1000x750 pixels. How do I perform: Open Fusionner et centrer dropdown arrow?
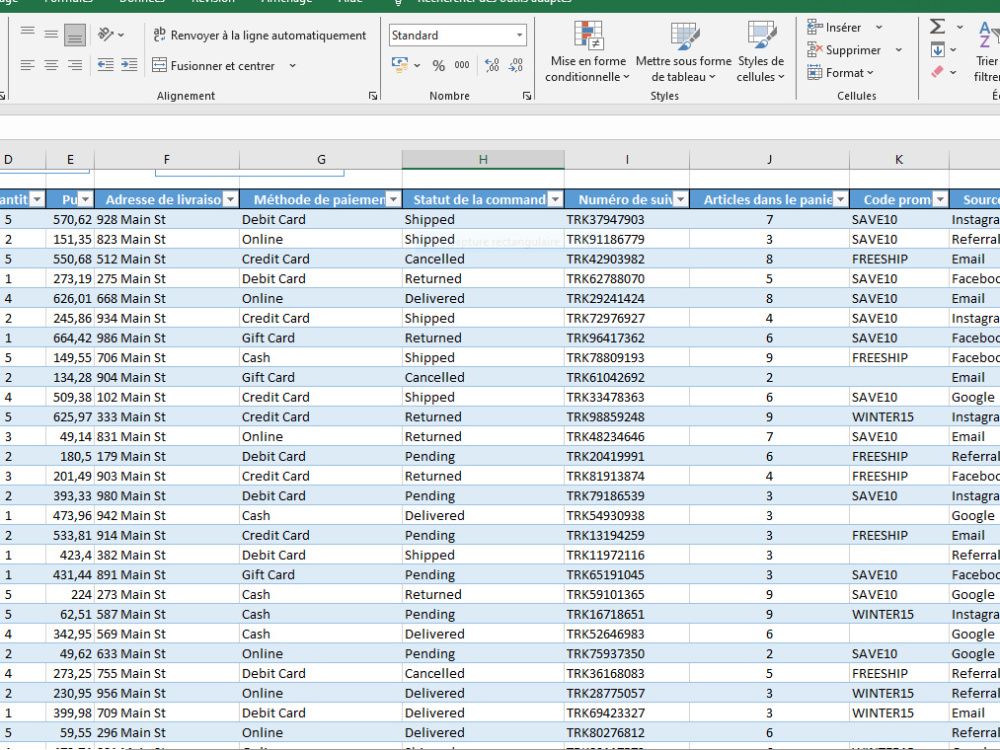coord(292,66)
